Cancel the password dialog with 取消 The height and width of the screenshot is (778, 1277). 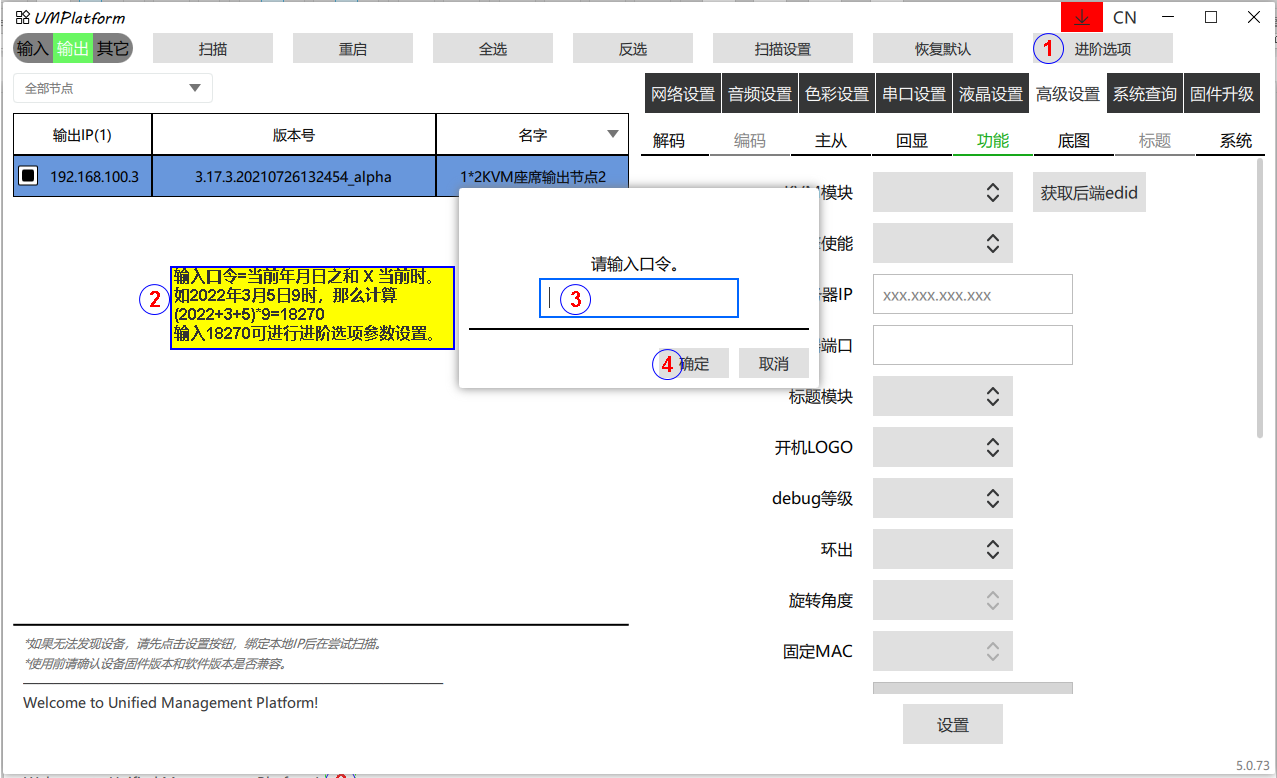pyautogui.click(x=773, y=364)
